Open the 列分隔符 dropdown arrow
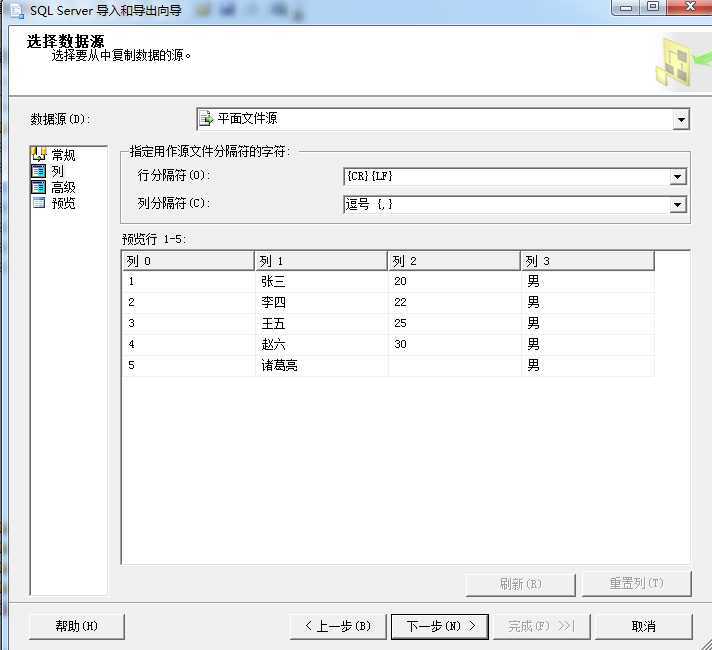 click(x=677, y=205)
